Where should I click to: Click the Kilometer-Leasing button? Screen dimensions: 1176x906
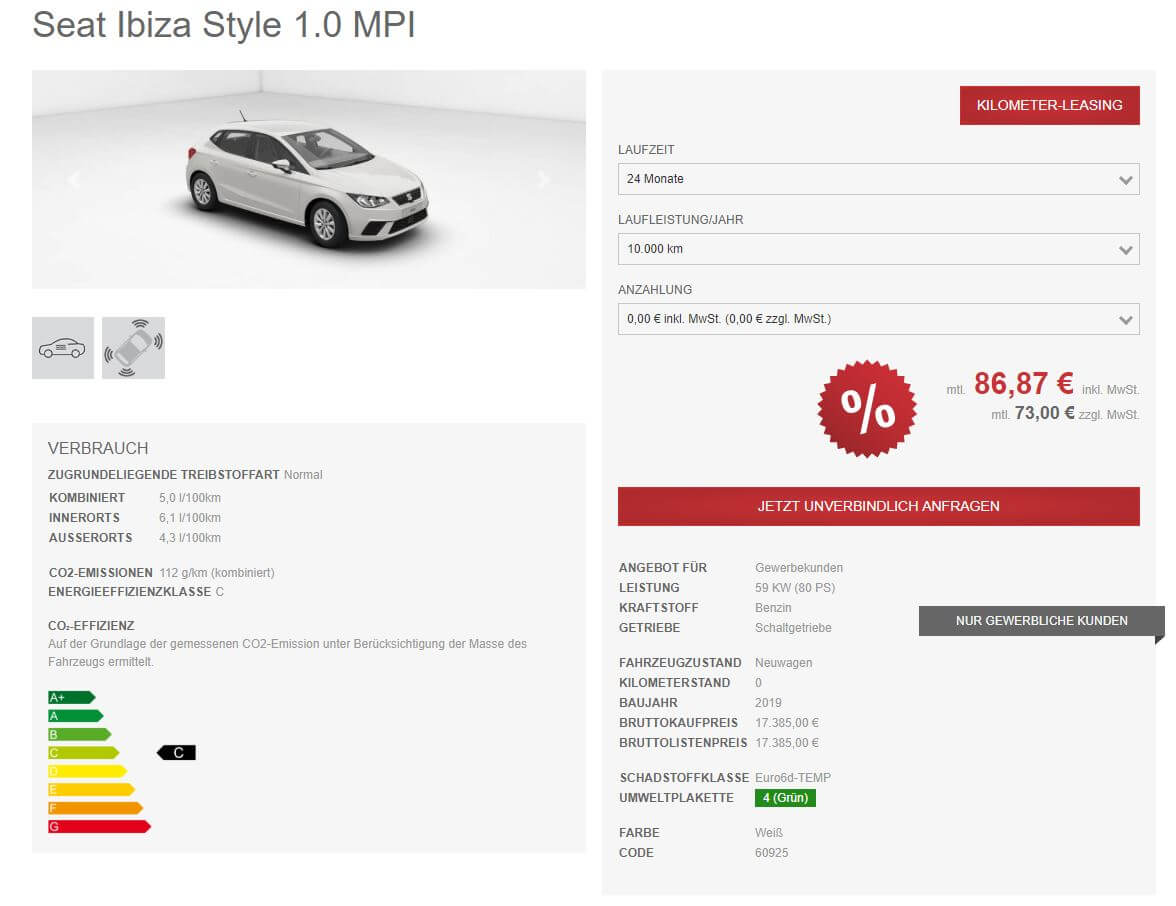[x=1049, y=105]
